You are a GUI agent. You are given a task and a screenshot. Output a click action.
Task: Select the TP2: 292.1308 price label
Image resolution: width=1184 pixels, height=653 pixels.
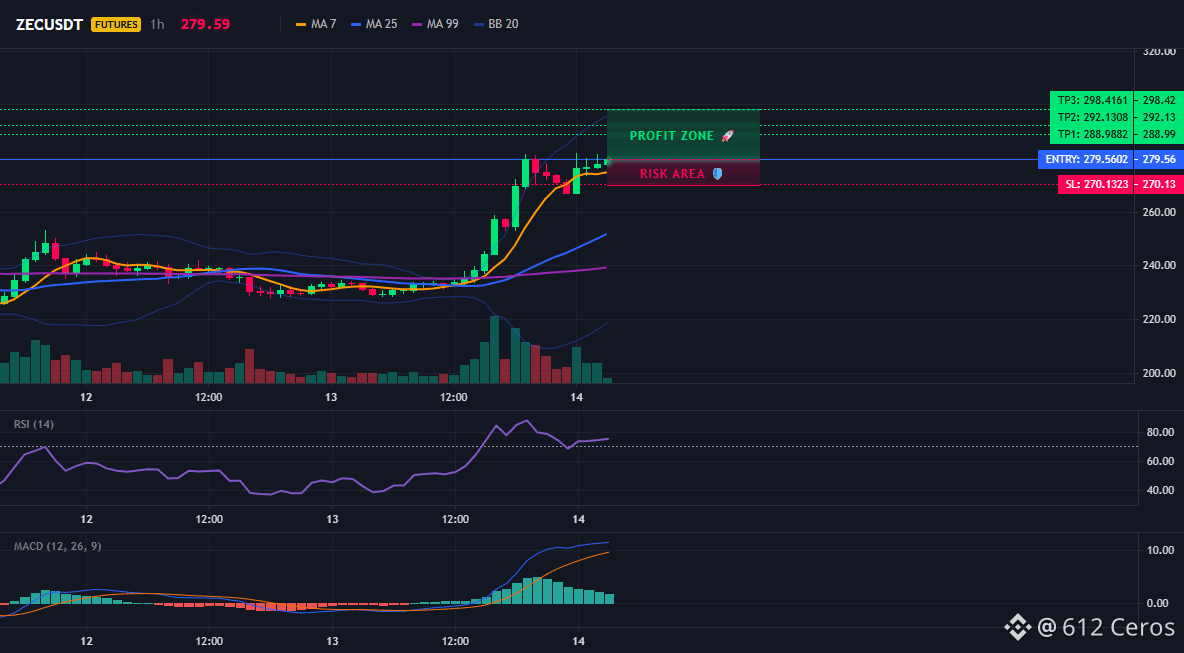tap(1092, 117)
